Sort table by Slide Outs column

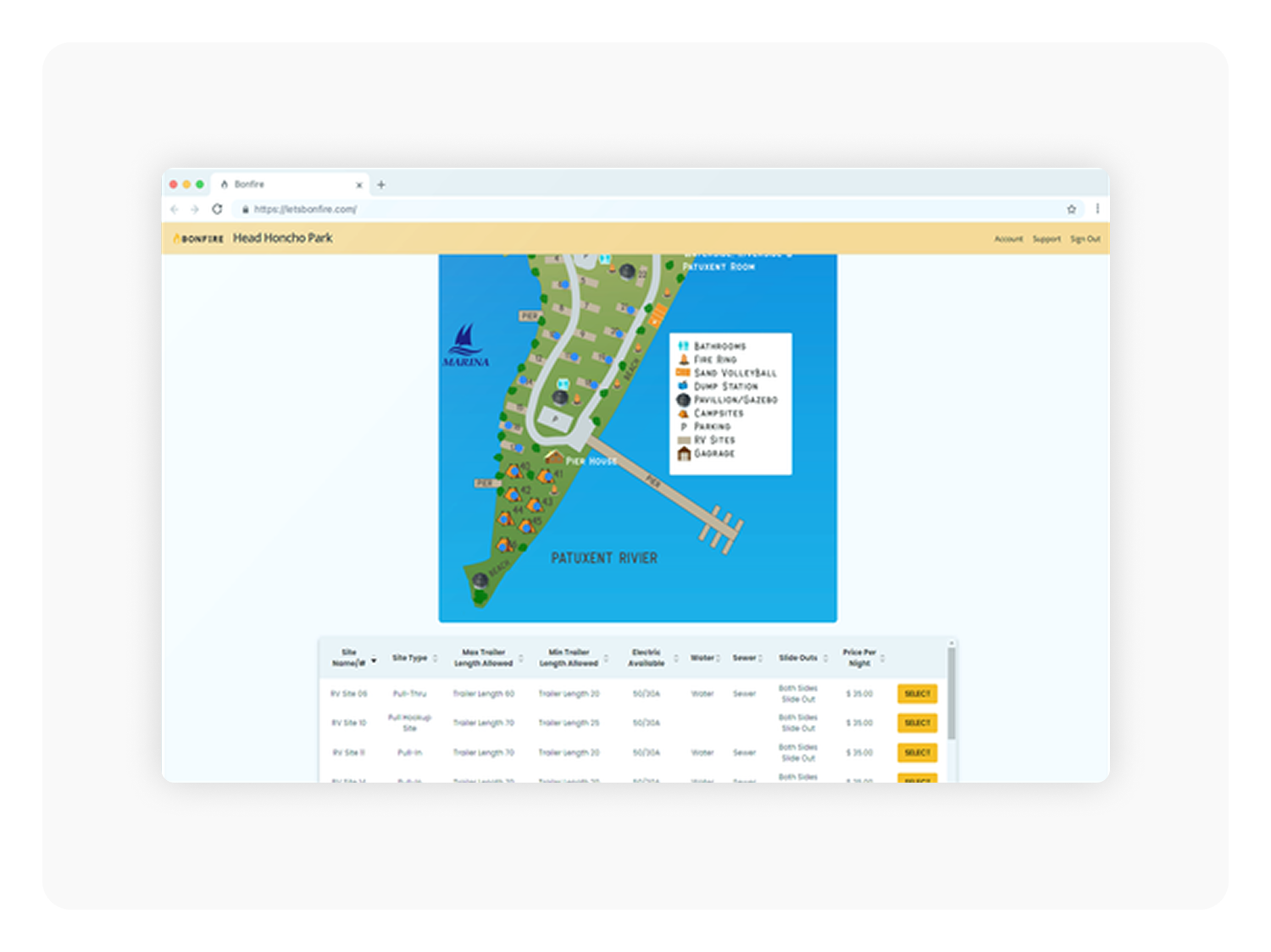tap(824, 658)
